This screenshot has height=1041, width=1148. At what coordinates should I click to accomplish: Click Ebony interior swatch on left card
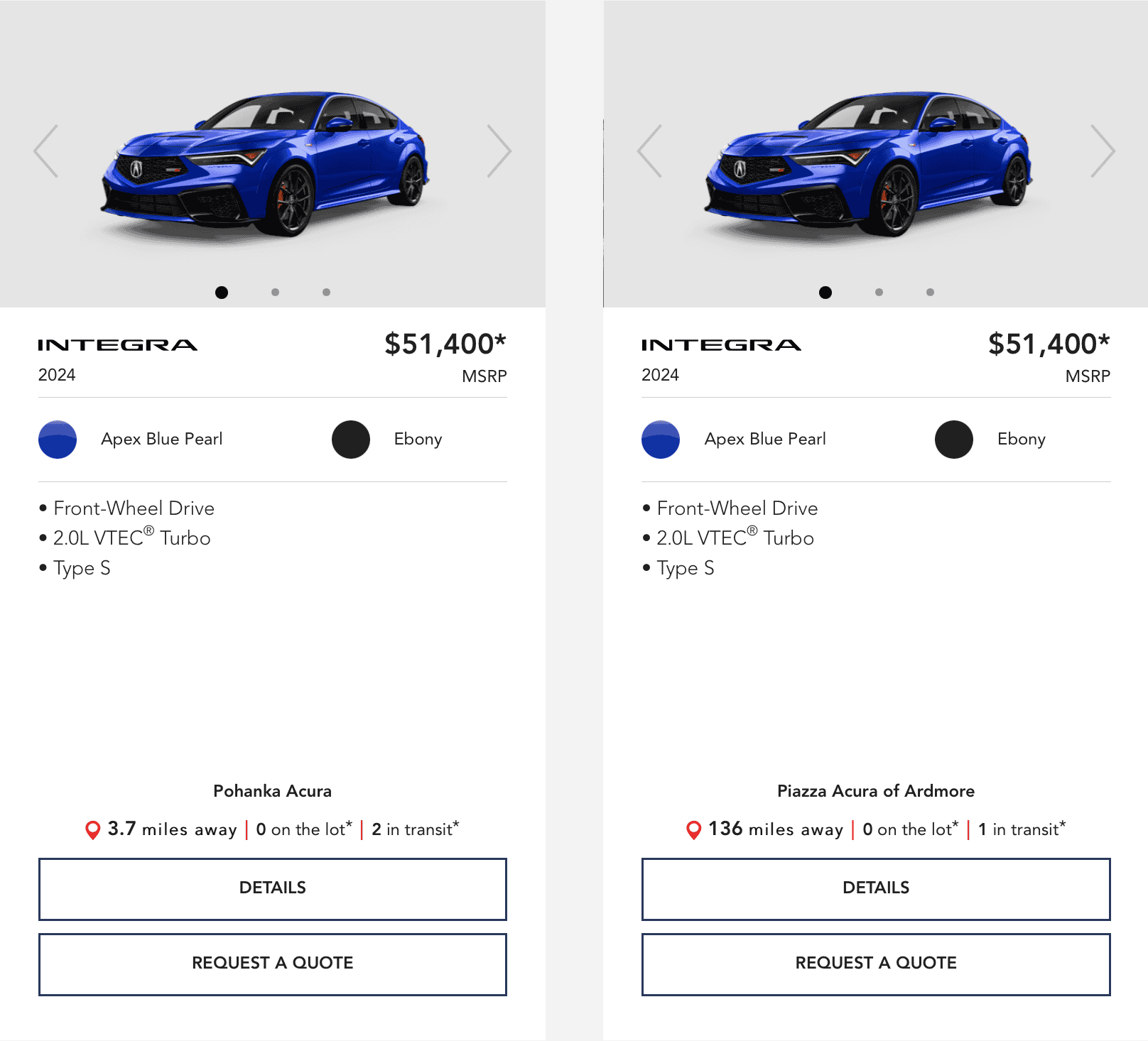pyautogui.click(x=351, y=440)
